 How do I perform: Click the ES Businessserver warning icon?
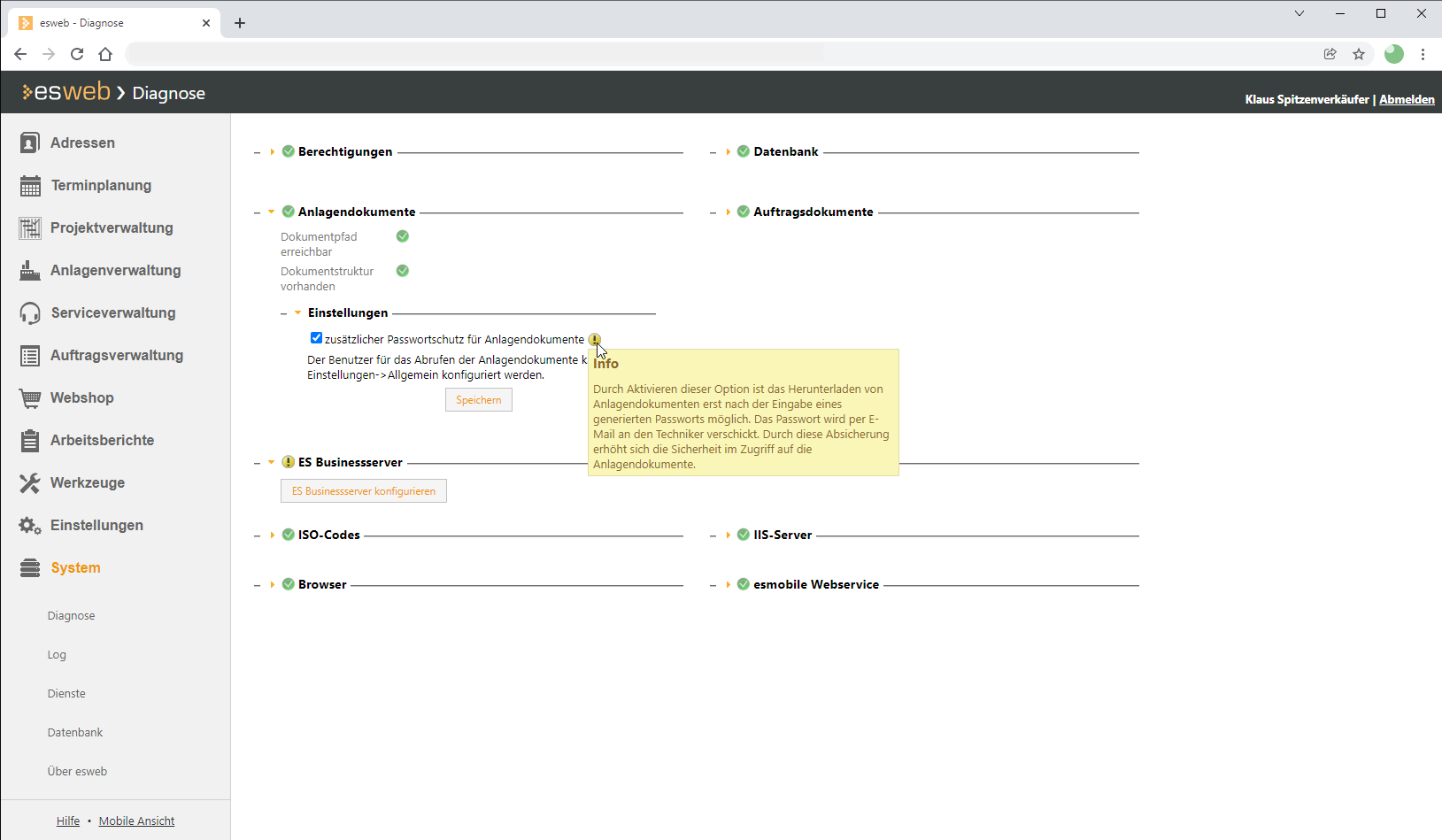click(288, 462)
